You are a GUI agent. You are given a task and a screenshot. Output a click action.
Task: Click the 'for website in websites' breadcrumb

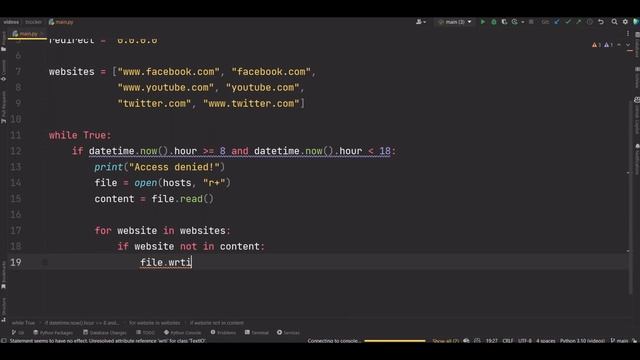(154, 323)
